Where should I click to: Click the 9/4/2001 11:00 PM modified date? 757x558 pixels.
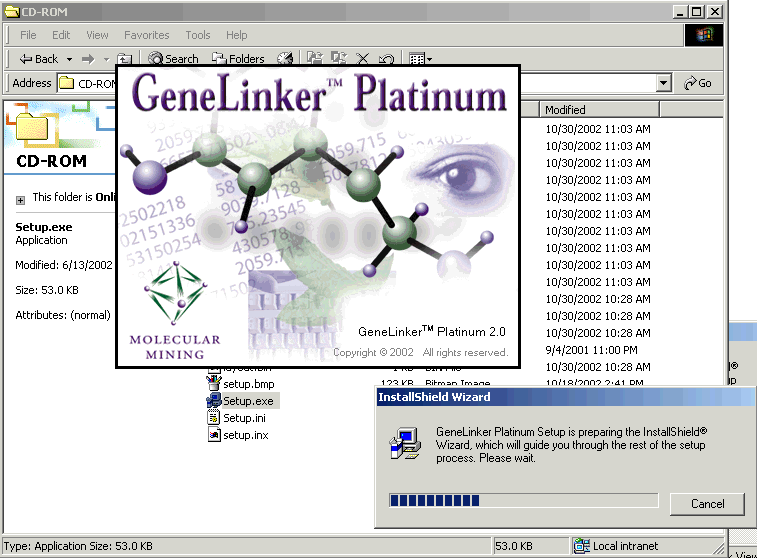591,350
